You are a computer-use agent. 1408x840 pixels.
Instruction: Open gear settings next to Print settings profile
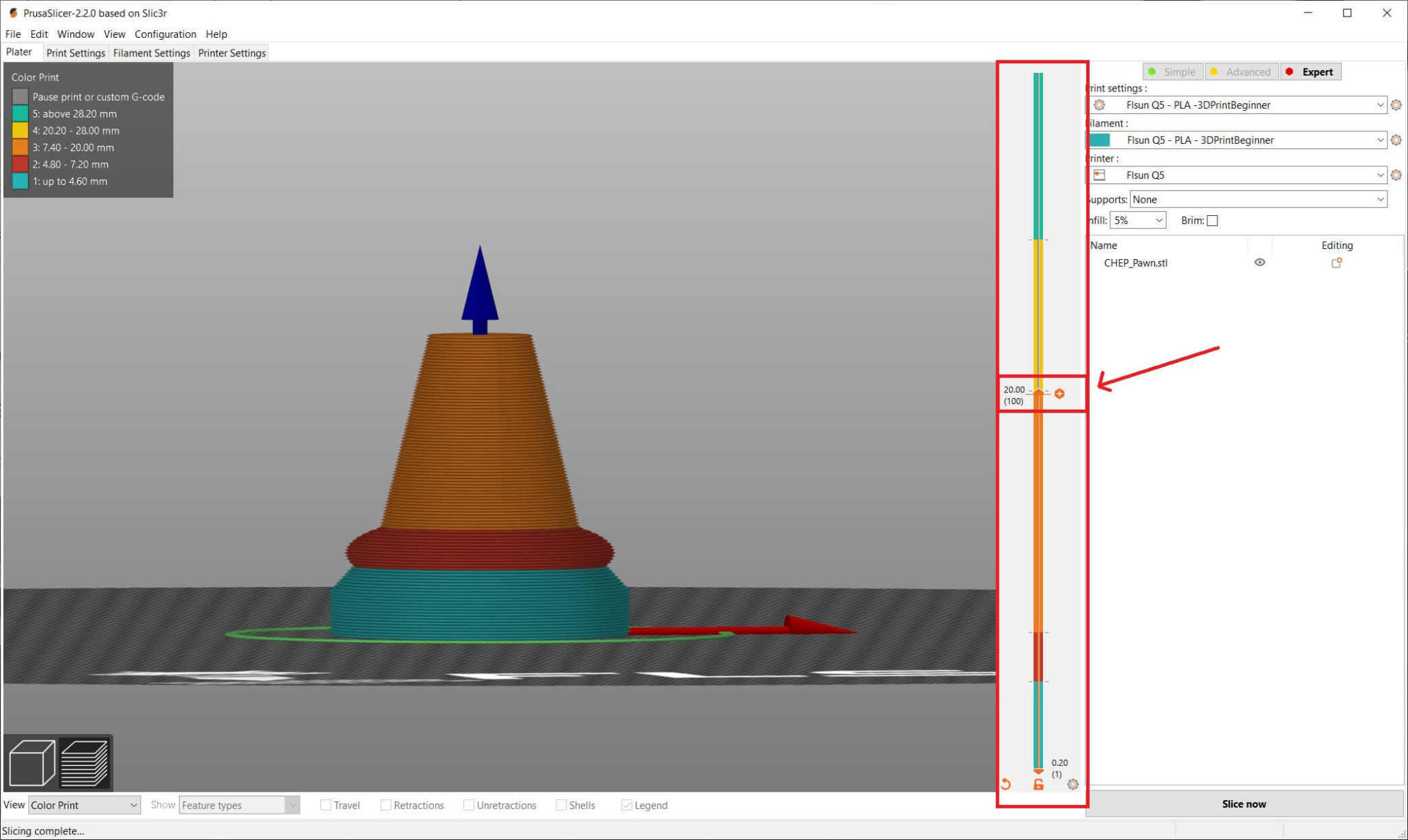pos(1396,104)
